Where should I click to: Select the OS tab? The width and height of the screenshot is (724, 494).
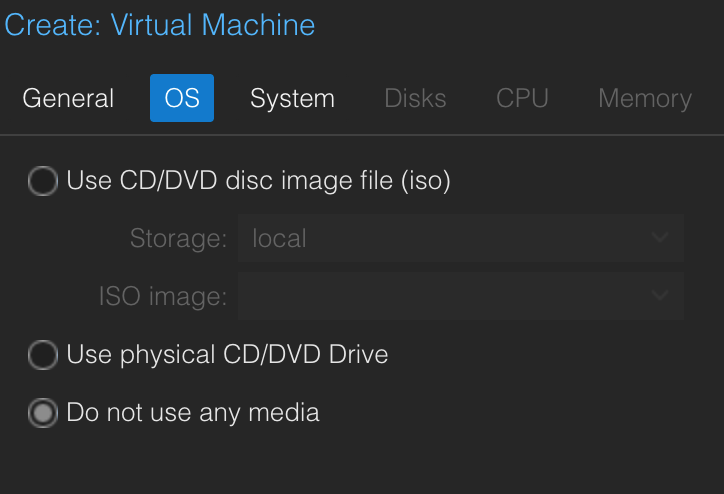tap(182, 98)
